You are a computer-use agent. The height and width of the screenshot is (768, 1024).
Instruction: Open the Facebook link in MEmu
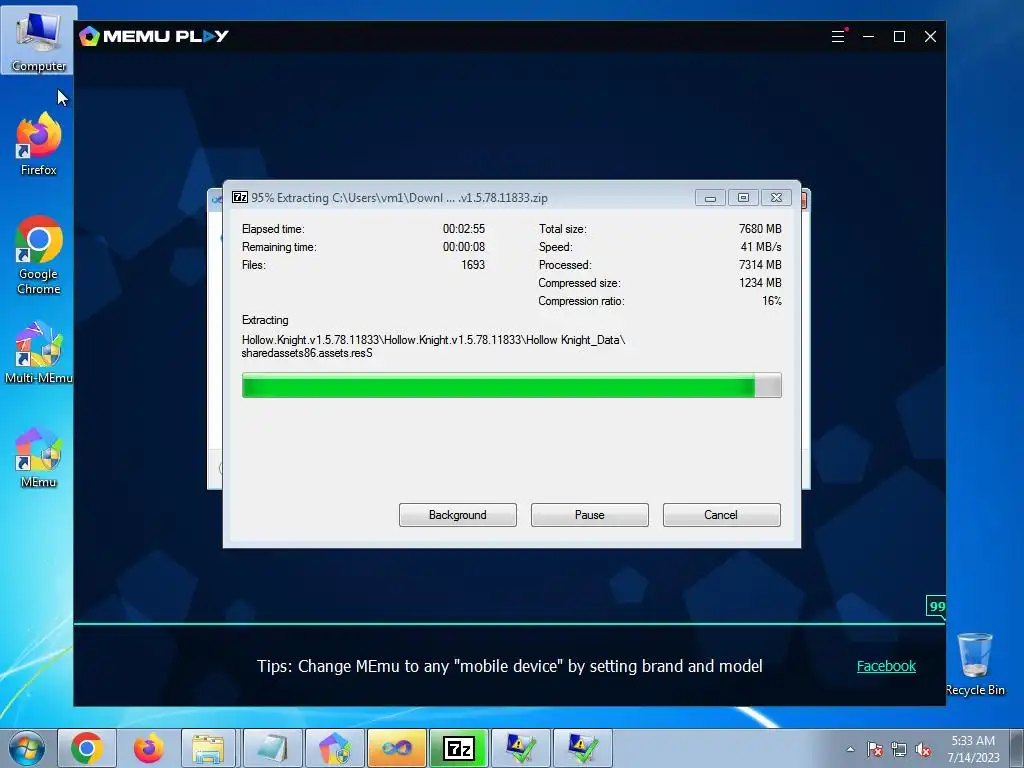pos(886,666)
